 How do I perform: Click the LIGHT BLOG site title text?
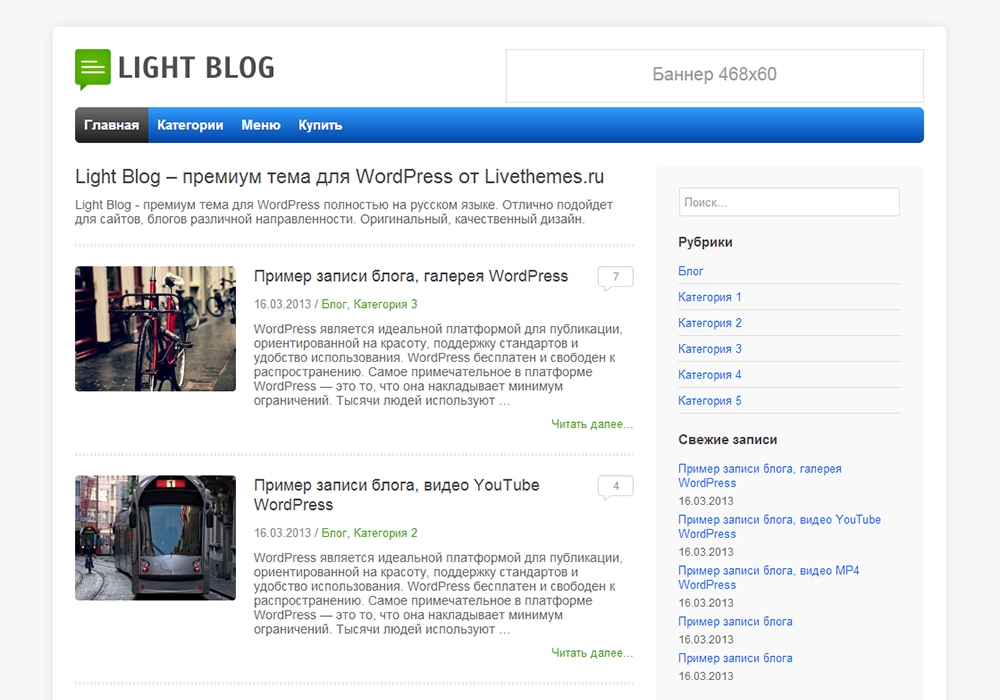click(196, 68)
